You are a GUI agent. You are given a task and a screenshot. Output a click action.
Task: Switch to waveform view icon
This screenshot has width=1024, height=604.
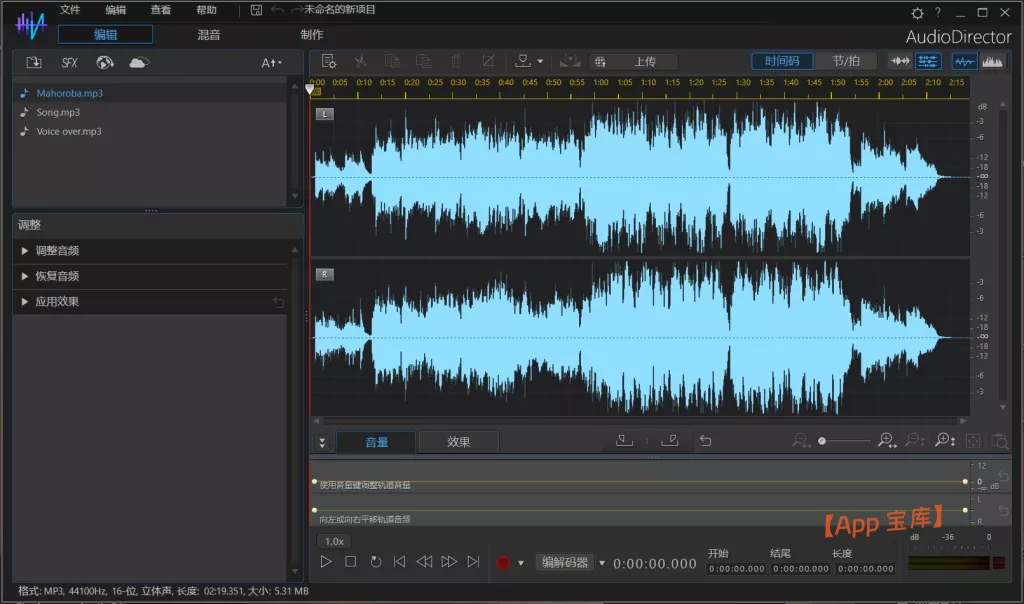[964, 61]
